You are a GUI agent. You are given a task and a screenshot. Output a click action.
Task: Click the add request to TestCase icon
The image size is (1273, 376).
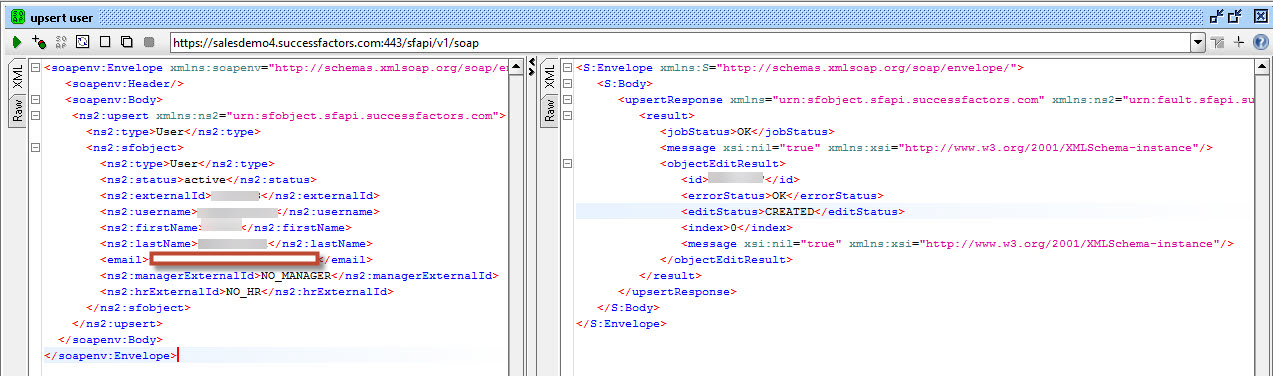pos(39,42)
